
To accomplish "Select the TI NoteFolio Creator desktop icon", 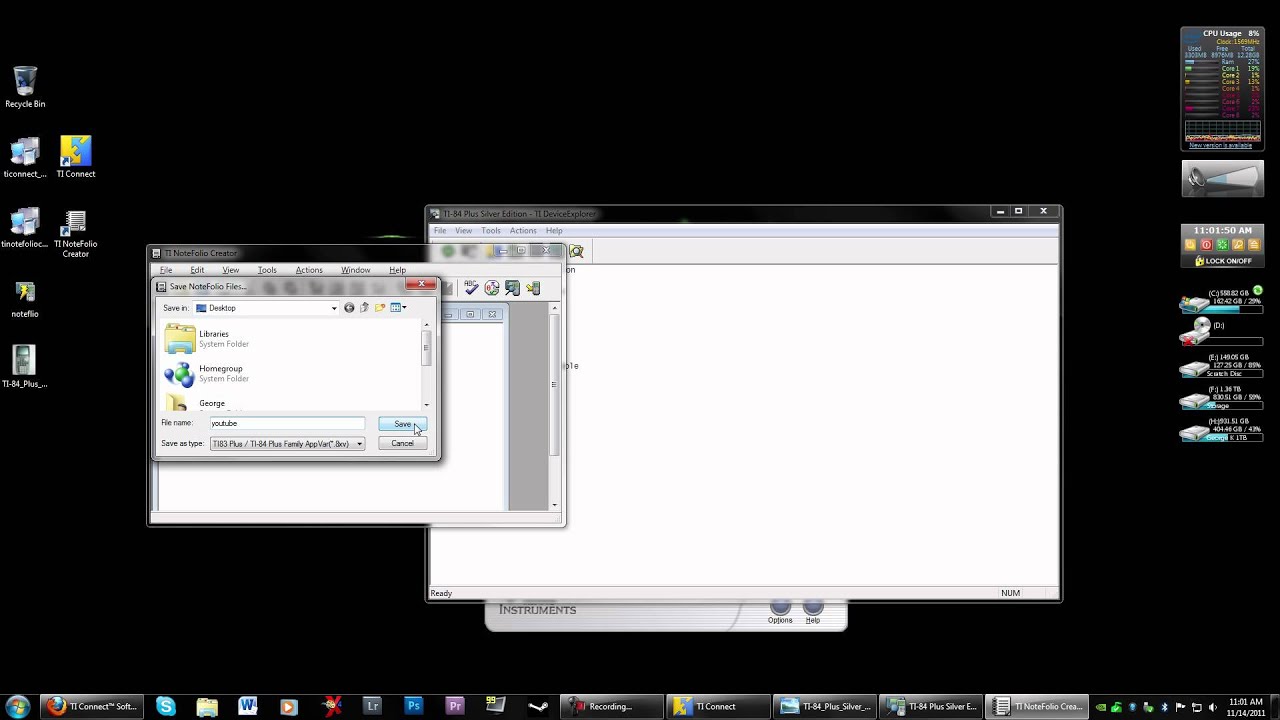I will tap(75, 233).
